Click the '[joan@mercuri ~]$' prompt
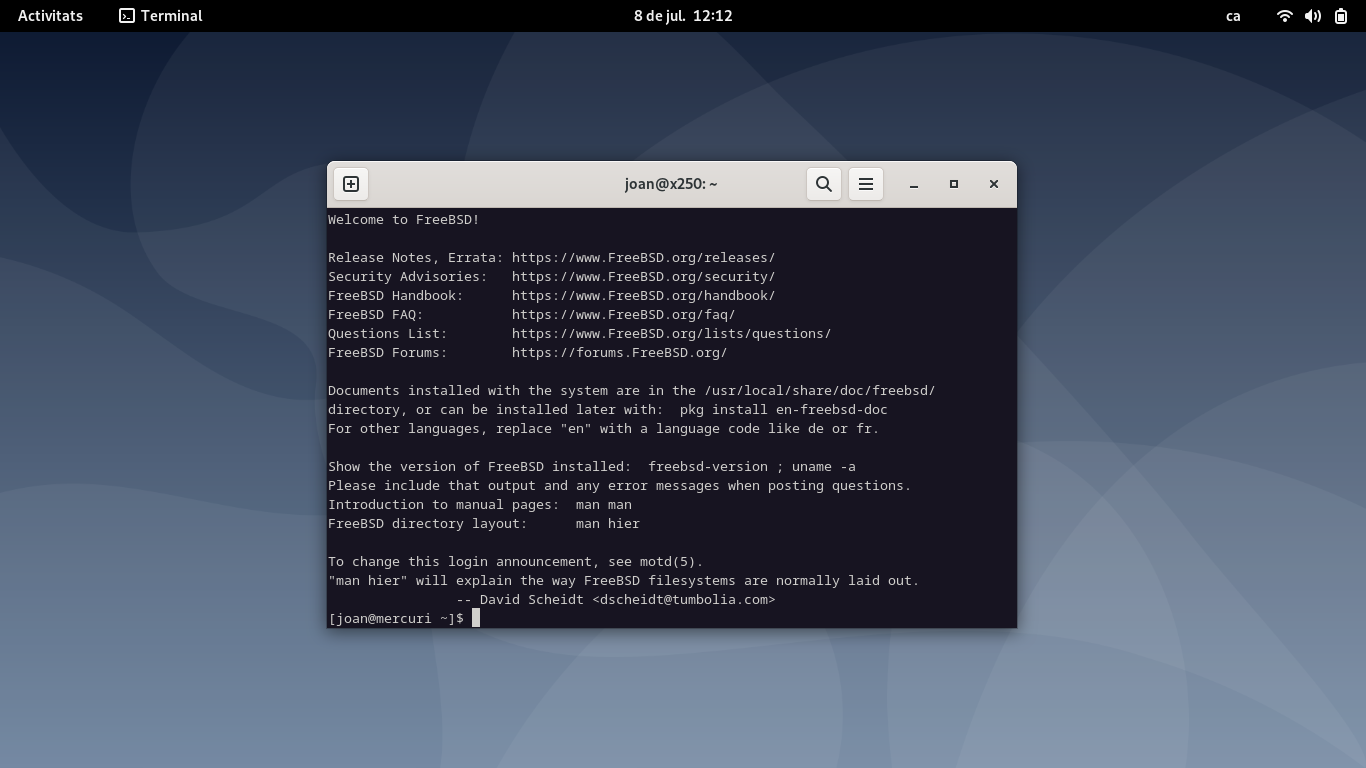Screen dimensions: 1366x768 396,618
